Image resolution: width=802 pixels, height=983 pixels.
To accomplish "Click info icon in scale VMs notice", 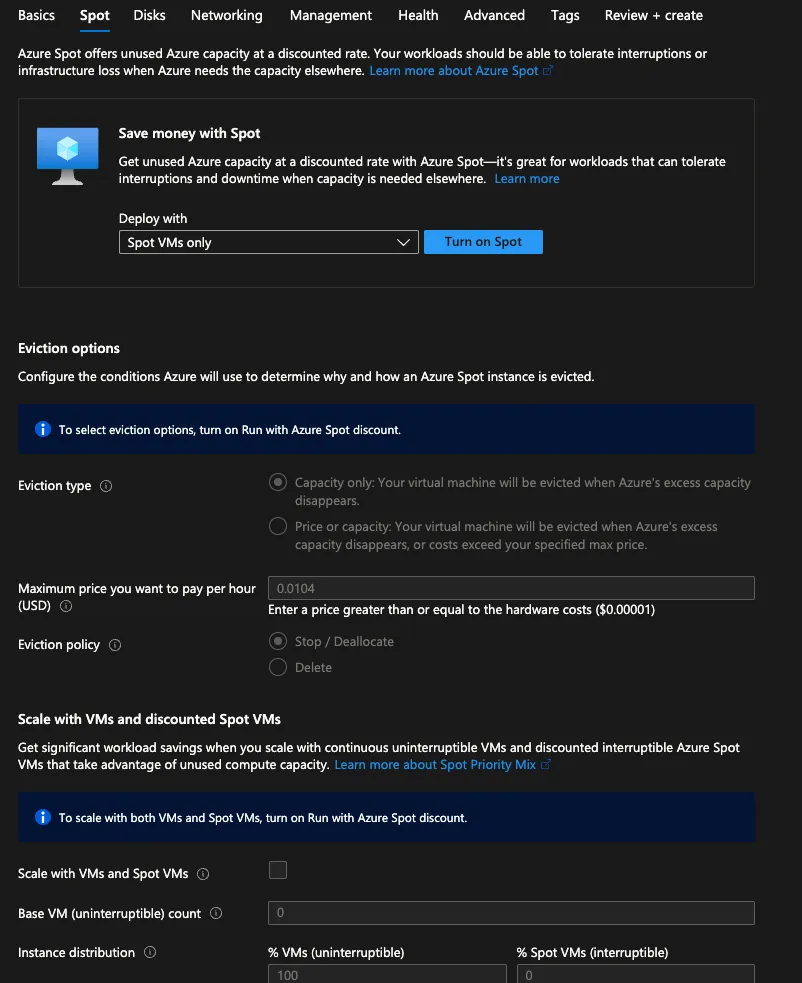I will point(43,817).
